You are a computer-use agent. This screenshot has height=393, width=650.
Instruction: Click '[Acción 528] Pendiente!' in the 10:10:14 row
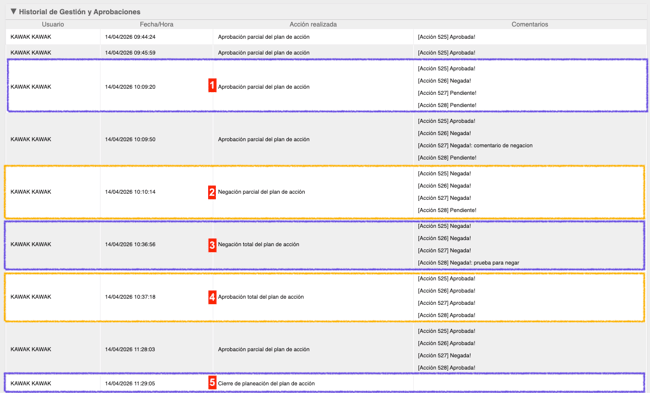click(447, 210)
